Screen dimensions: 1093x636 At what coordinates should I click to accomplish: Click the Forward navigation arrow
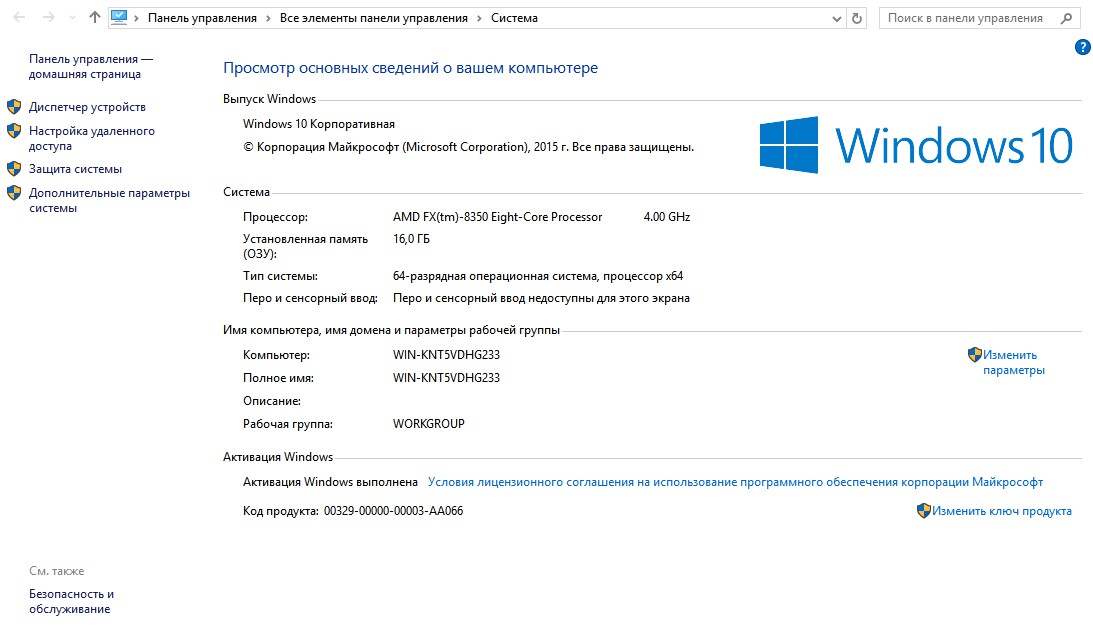49,17
